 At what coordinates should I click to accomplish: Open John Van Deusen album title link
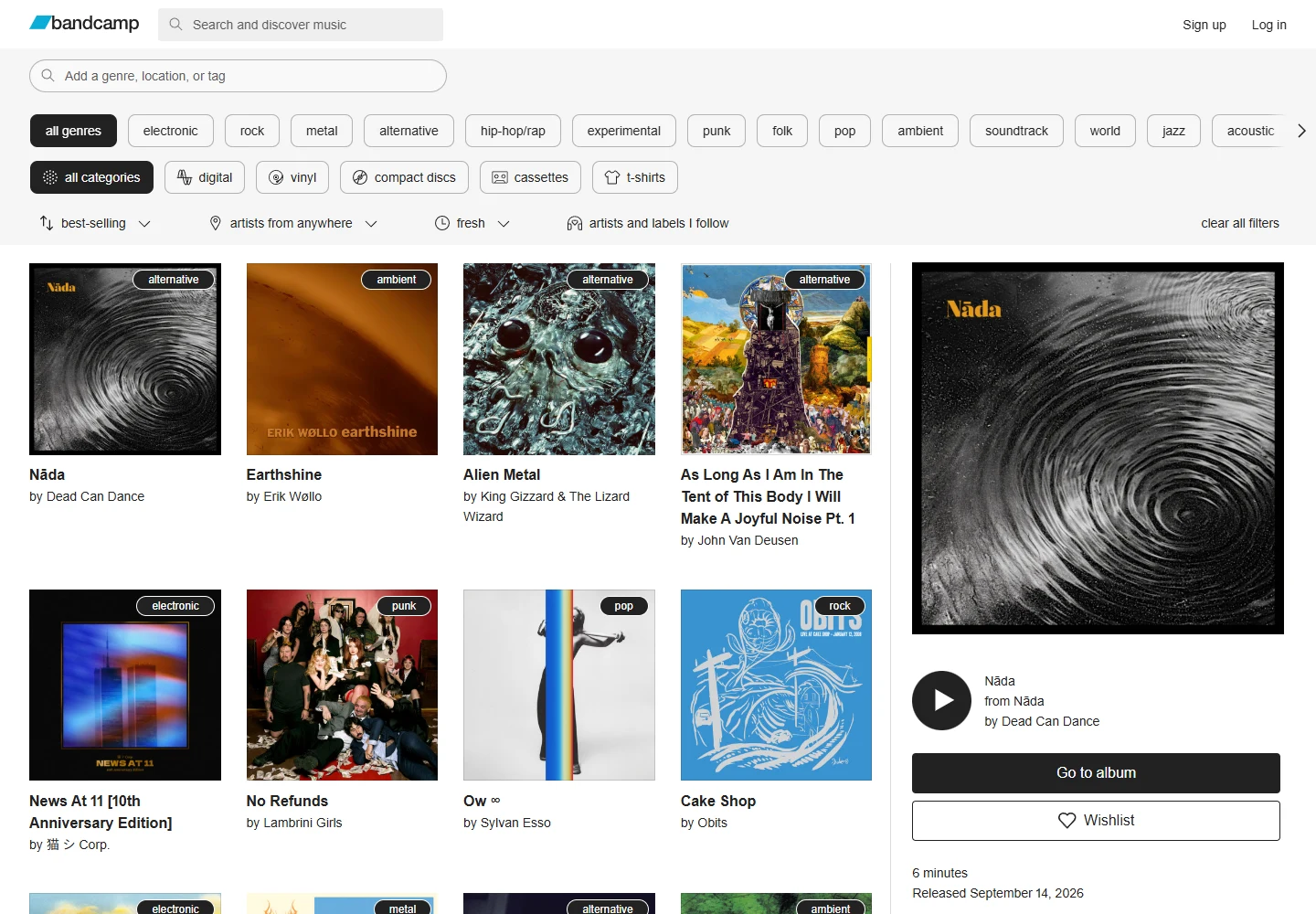[768, 496]
